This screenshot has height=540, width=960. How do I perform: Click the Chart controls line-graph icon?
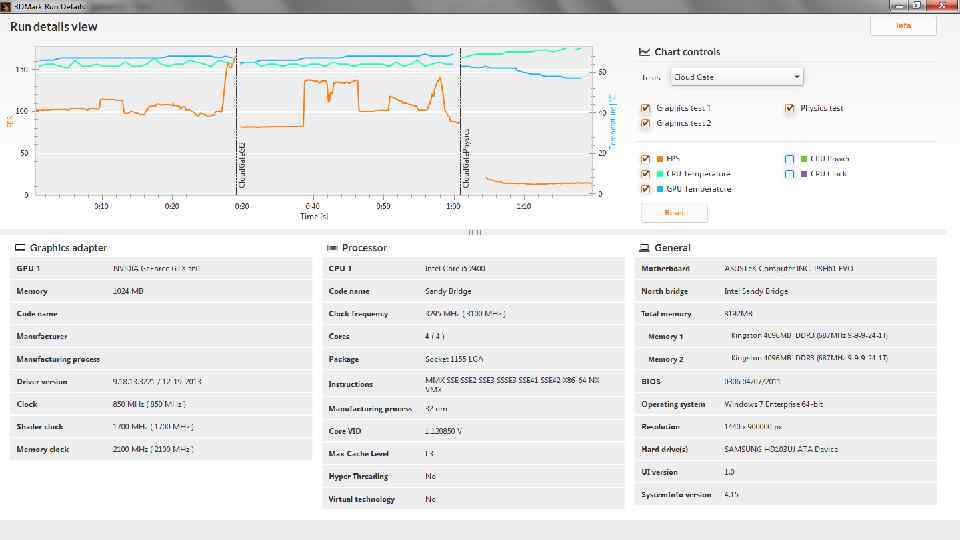(x=644, y=52)
